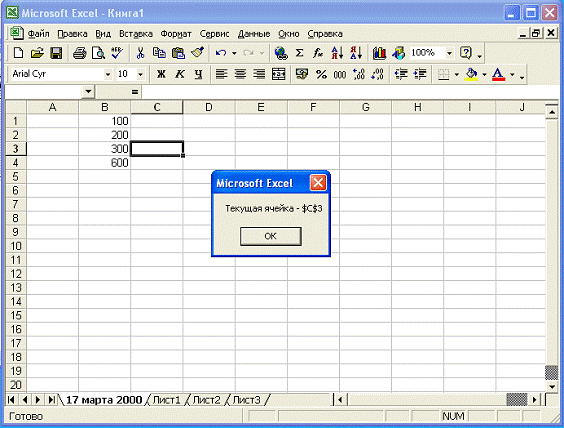Decrease indent icon
Image resolution: width=564 pixels, height=428 pixels.
coord(401,74)
